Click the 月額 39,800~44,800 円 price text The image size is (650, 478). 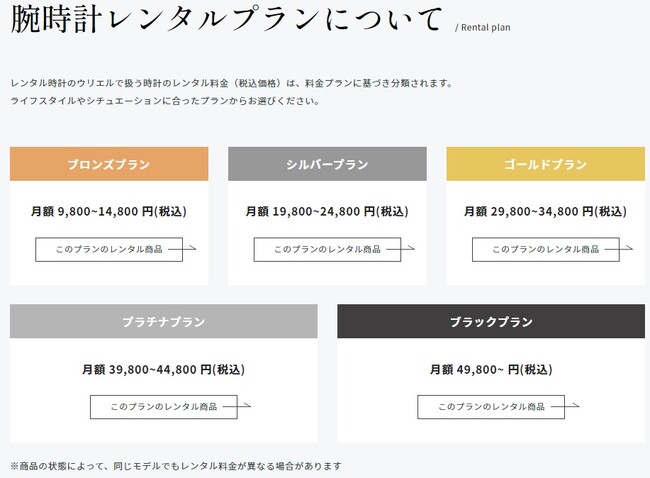tap(163, 370)
